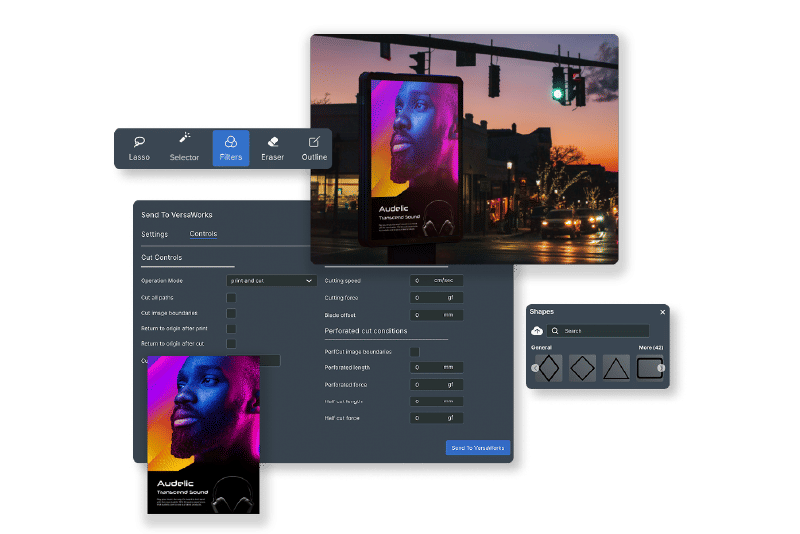Choose the Eraser tool
The width and height of the screenshot is (800, 534).
pyautogui.click(x=272, y=148)
